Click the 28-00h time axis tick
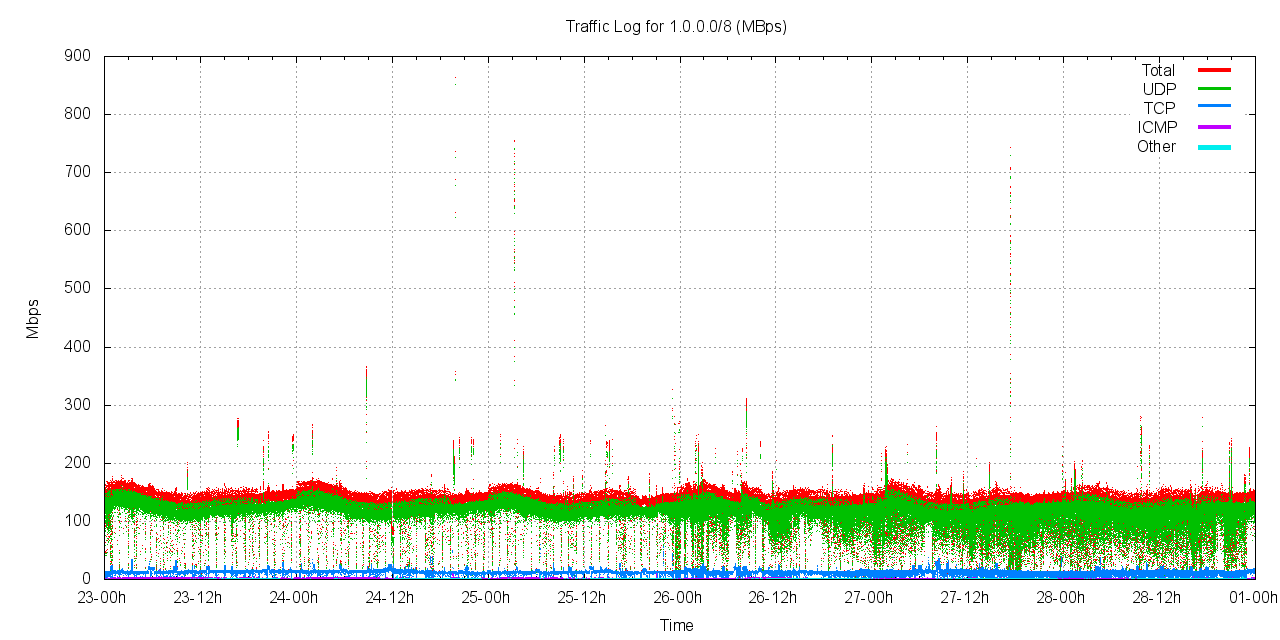The width and height of the screenshot is (1280, 640). pyautogui.click(x=1060, y=598)
